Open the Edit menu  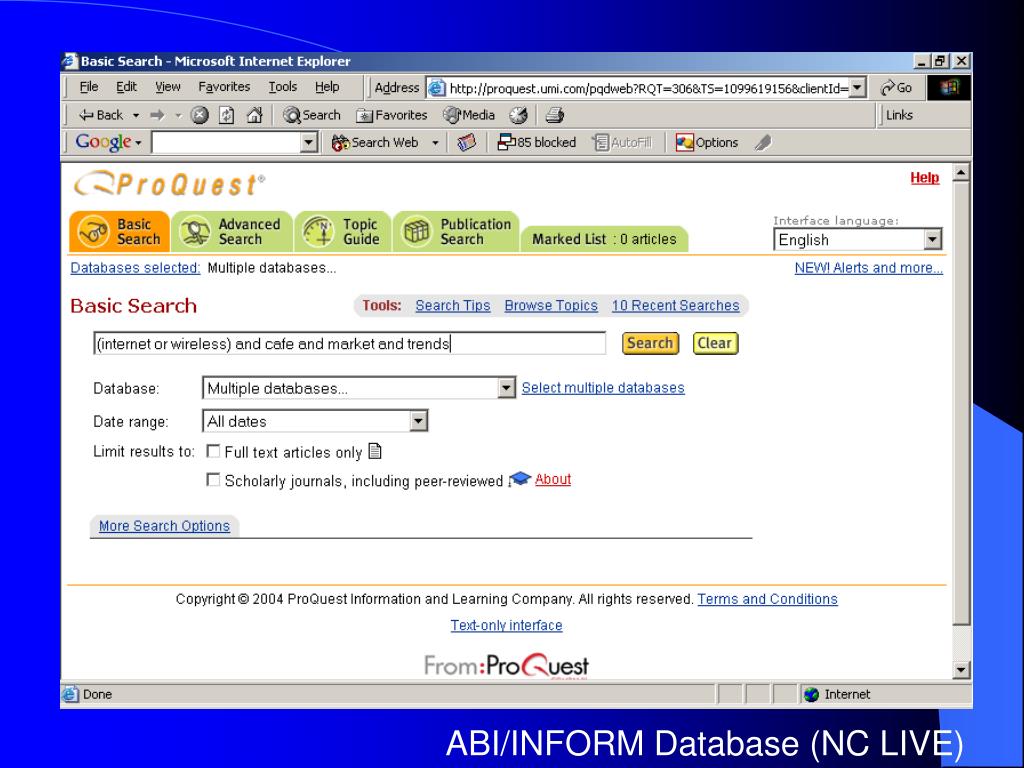126,87
